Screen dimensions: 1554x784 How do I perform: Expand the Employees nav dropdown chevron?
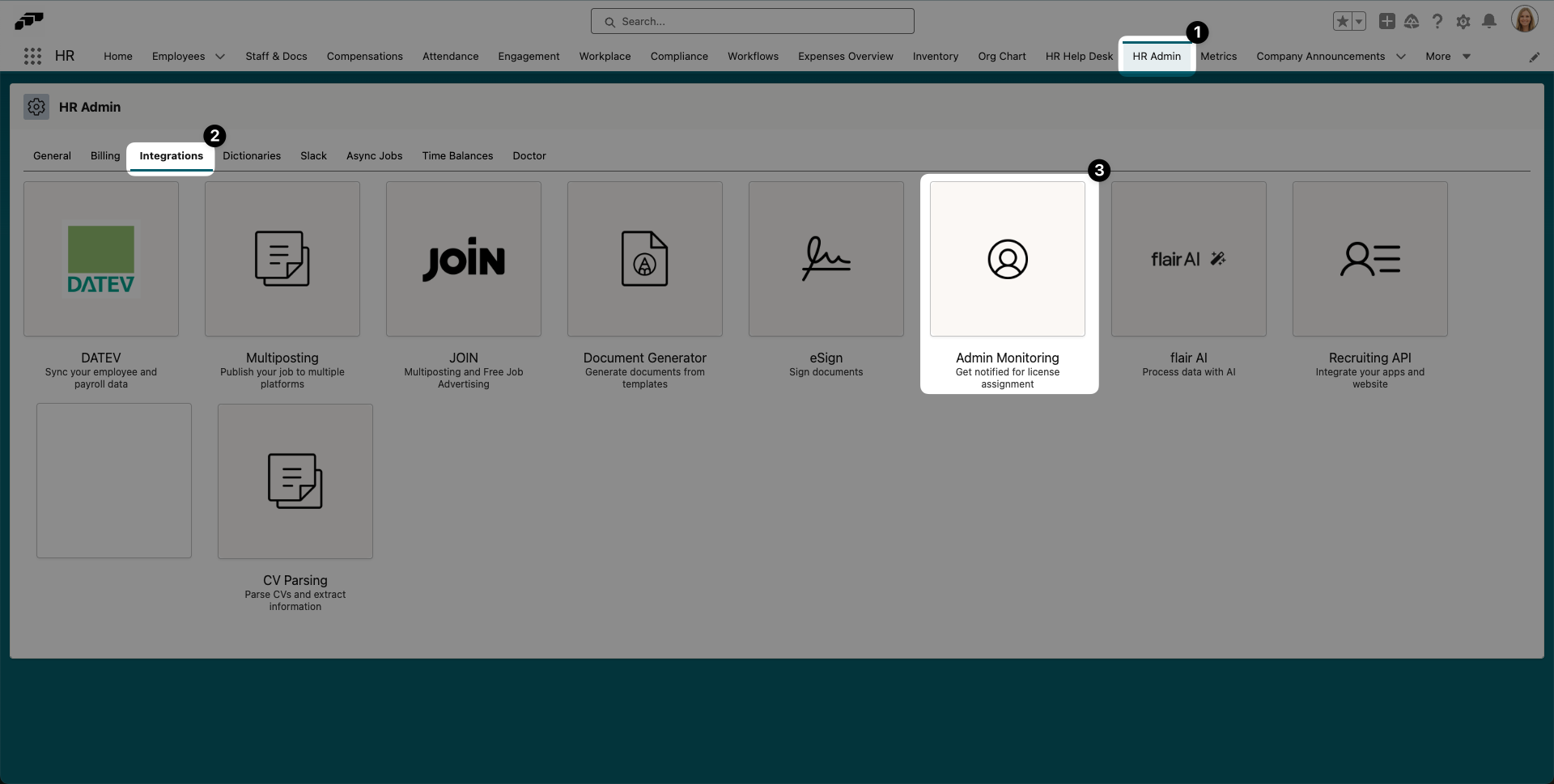click(219, 57)
